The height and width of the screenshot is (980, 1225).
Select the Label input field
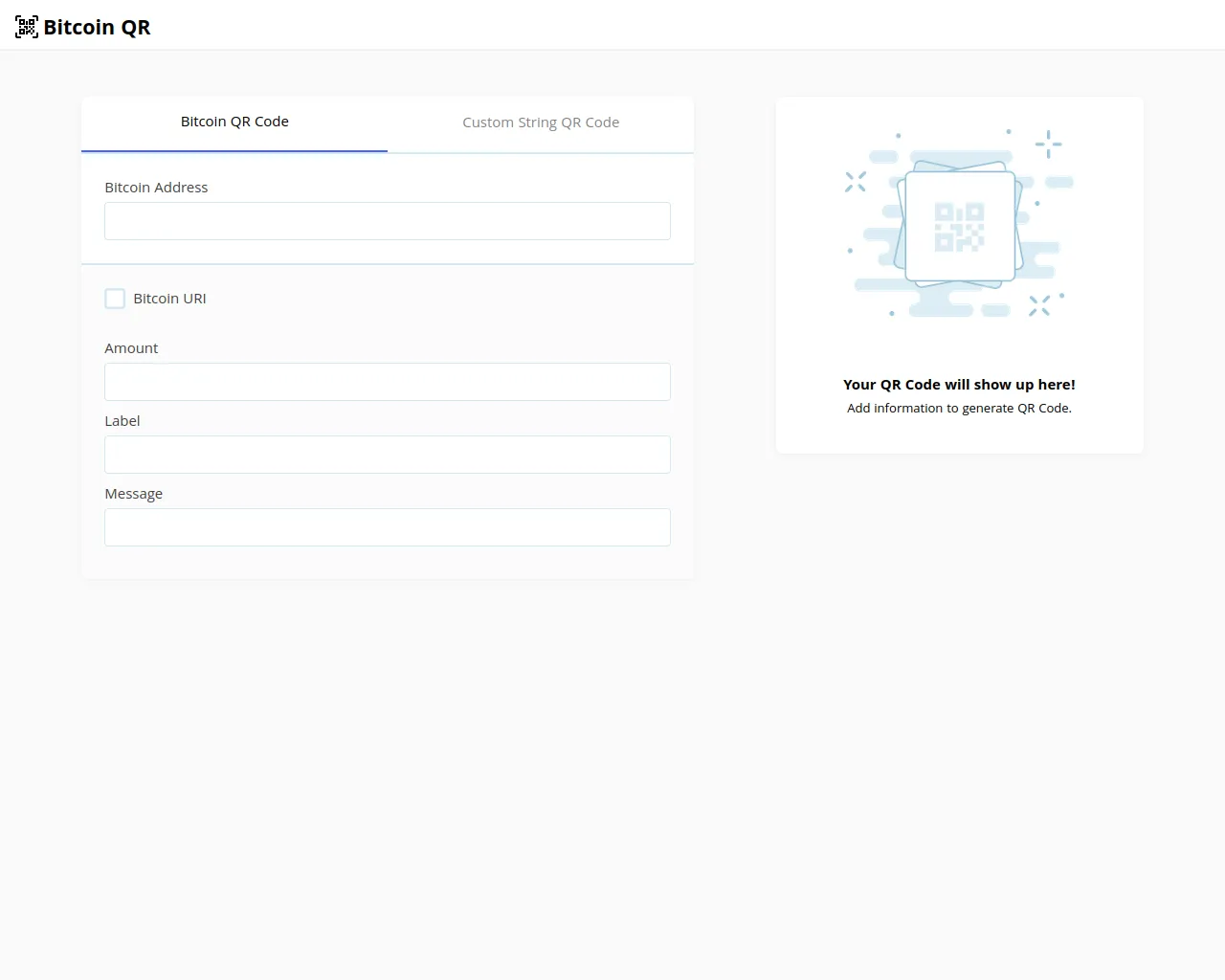388,455
